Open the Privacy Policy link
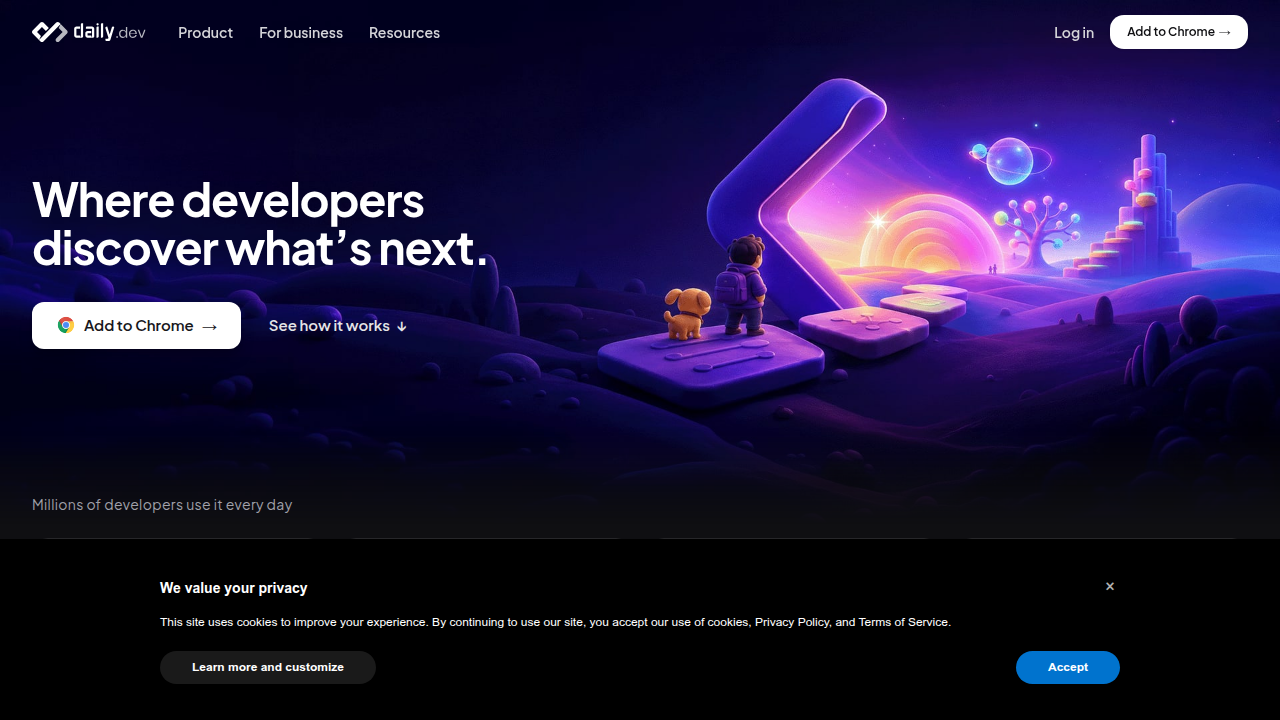1280x720 pixels. pyautogui.click(x=792, y=622)
